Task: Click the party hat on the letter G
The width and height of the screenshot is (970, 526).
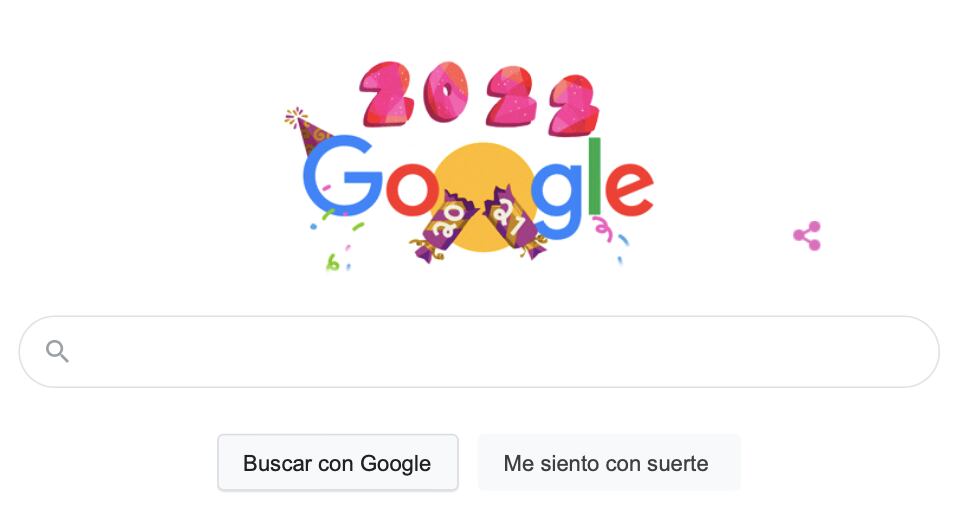Action: tap(307, 131)
